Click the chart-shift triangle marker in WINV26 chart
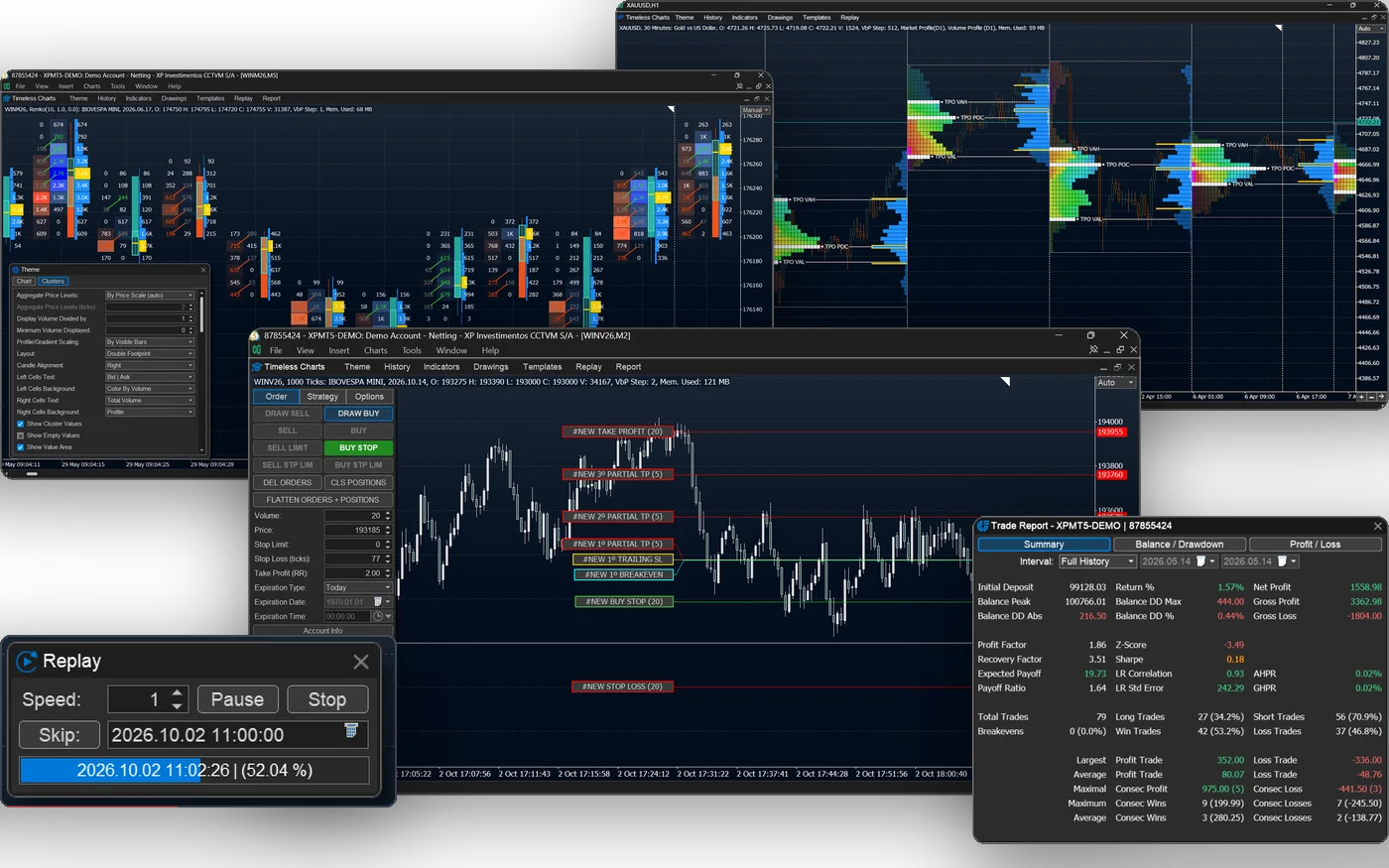Image resolution: width=1389 pixels, height=868 pixels. point(1005,382)
